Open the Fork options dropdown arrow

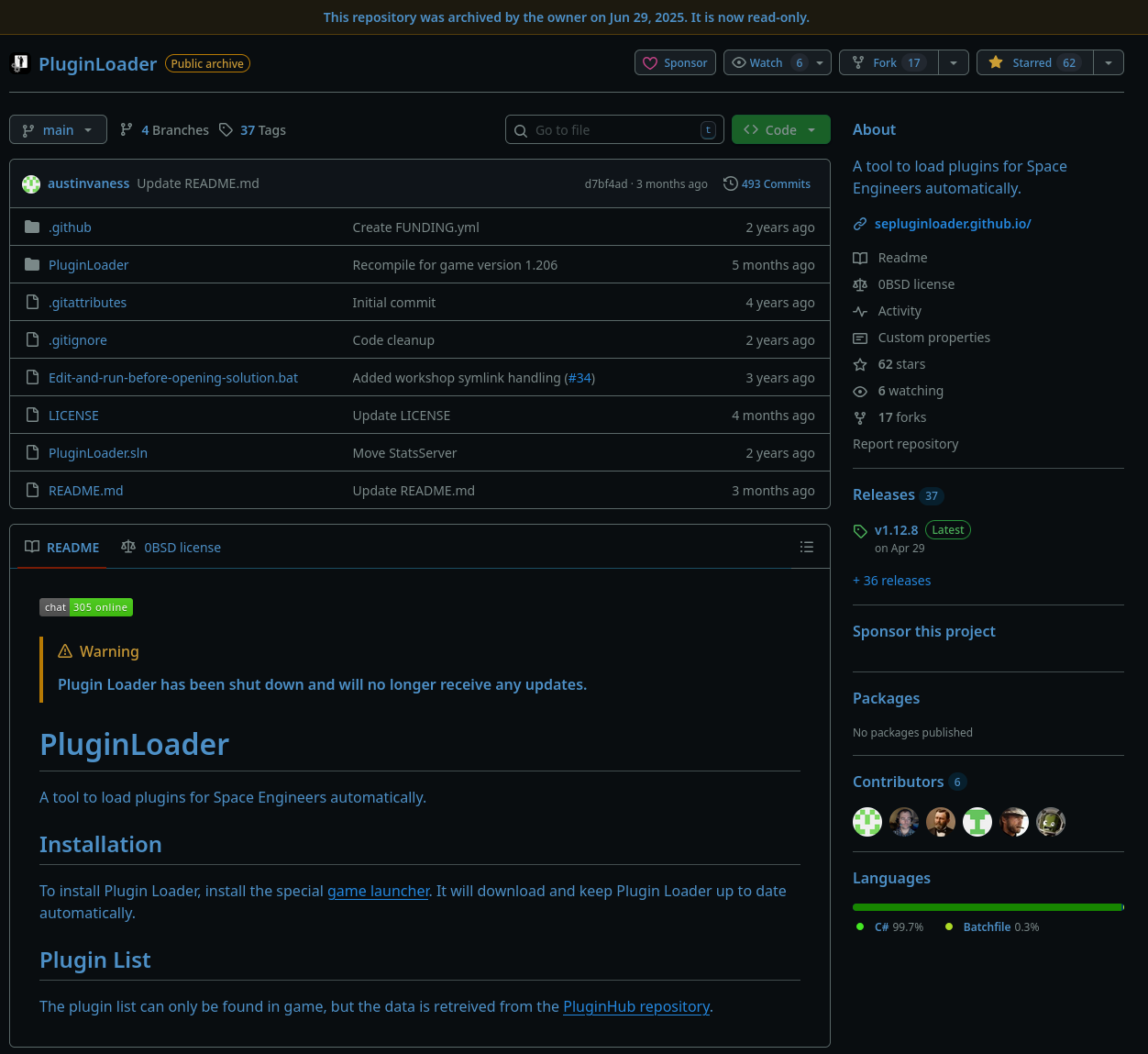954,62
